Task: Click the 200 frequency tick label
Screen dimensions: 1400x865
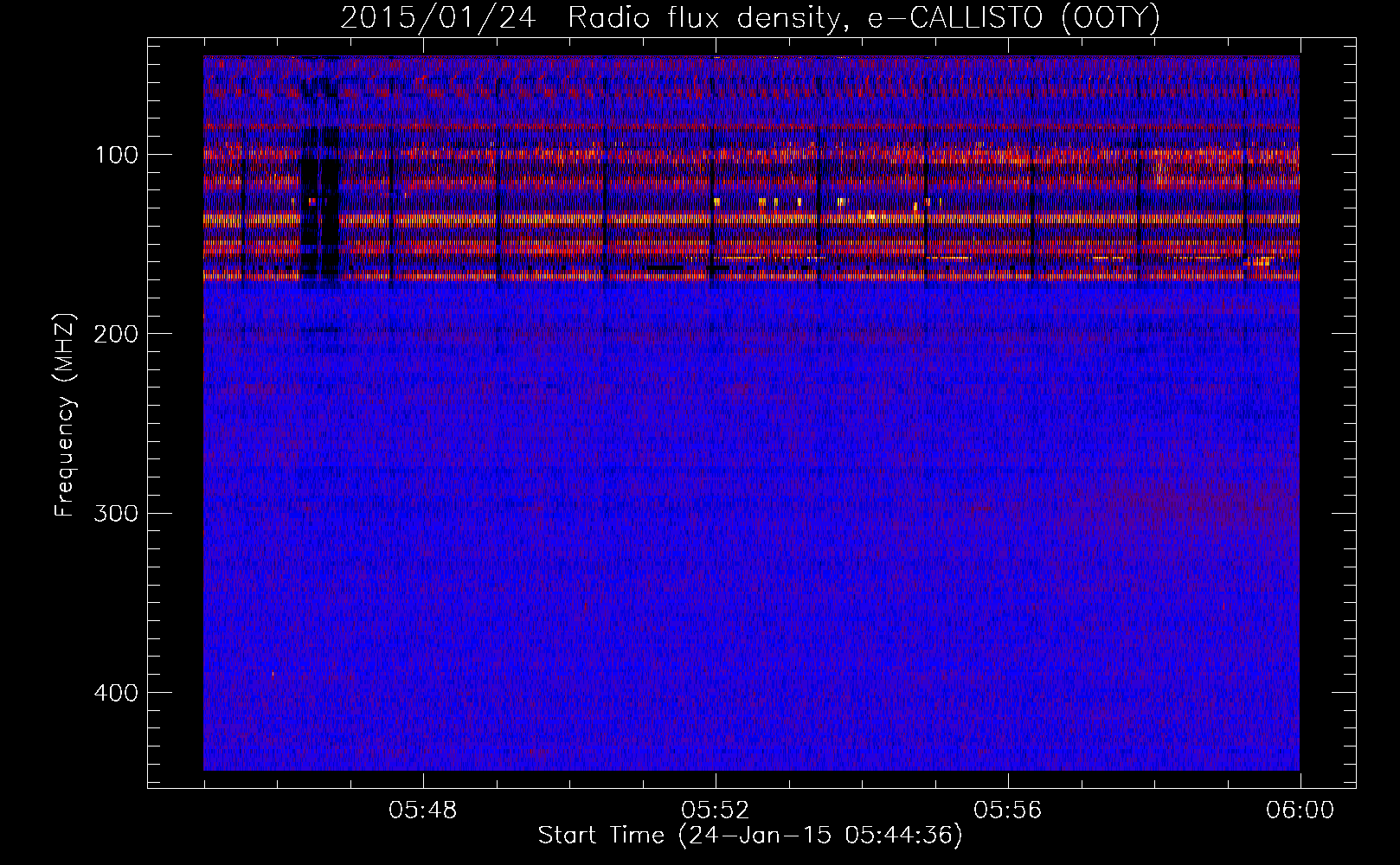Action: (116, 334)
